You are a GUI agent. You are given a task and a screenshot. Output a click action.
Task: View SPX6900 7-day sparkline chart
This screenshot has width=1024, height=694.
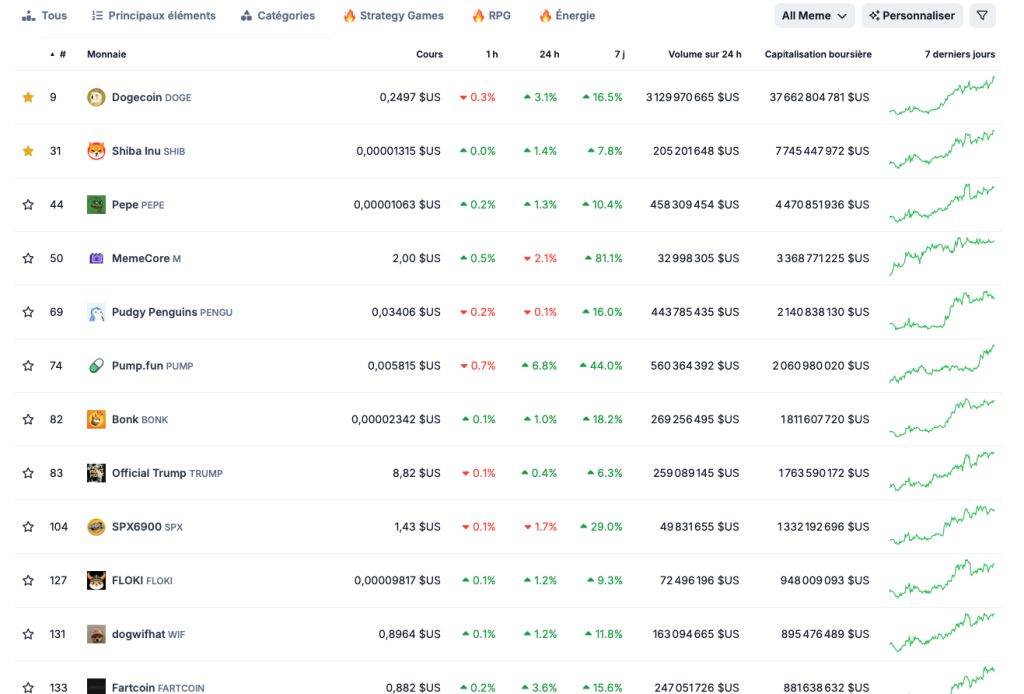(x=942, y=526)
